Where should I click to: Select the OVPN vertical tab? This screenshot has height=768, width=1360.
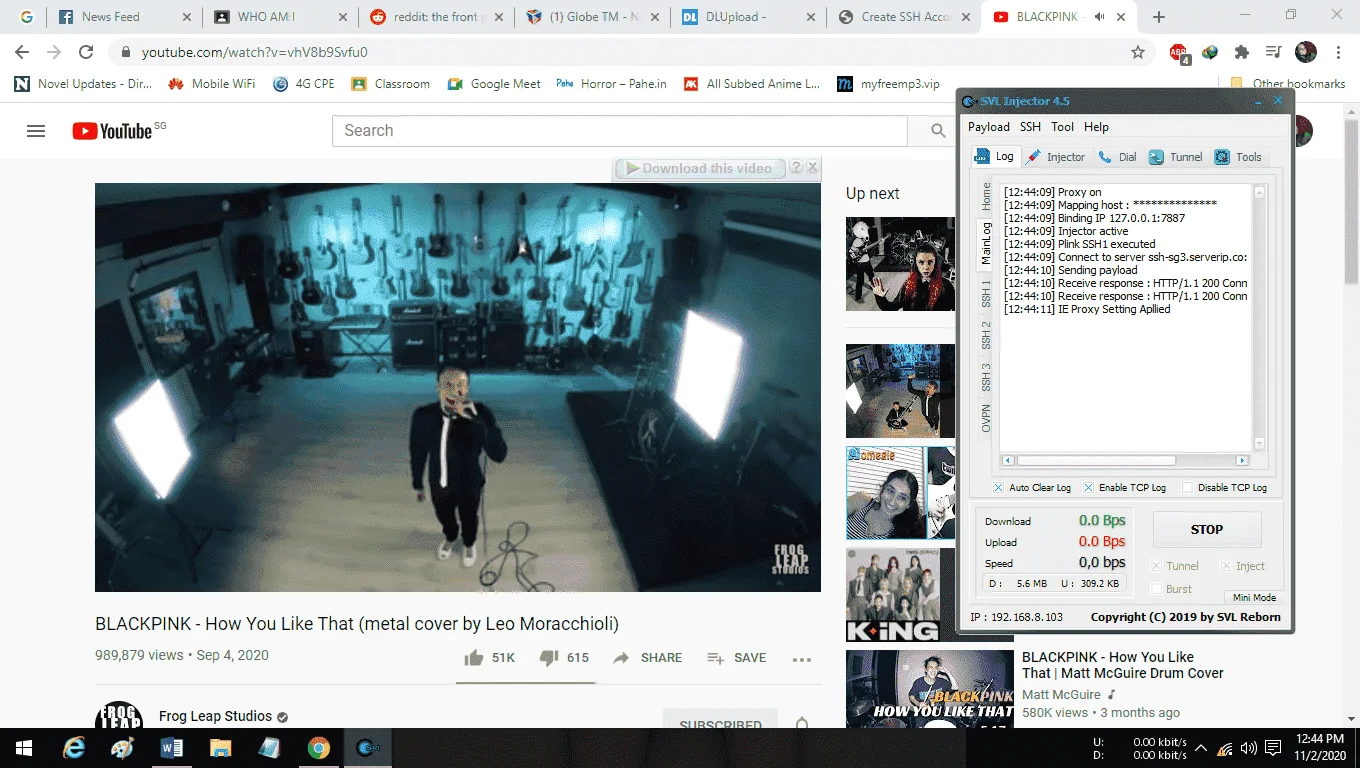986,418
